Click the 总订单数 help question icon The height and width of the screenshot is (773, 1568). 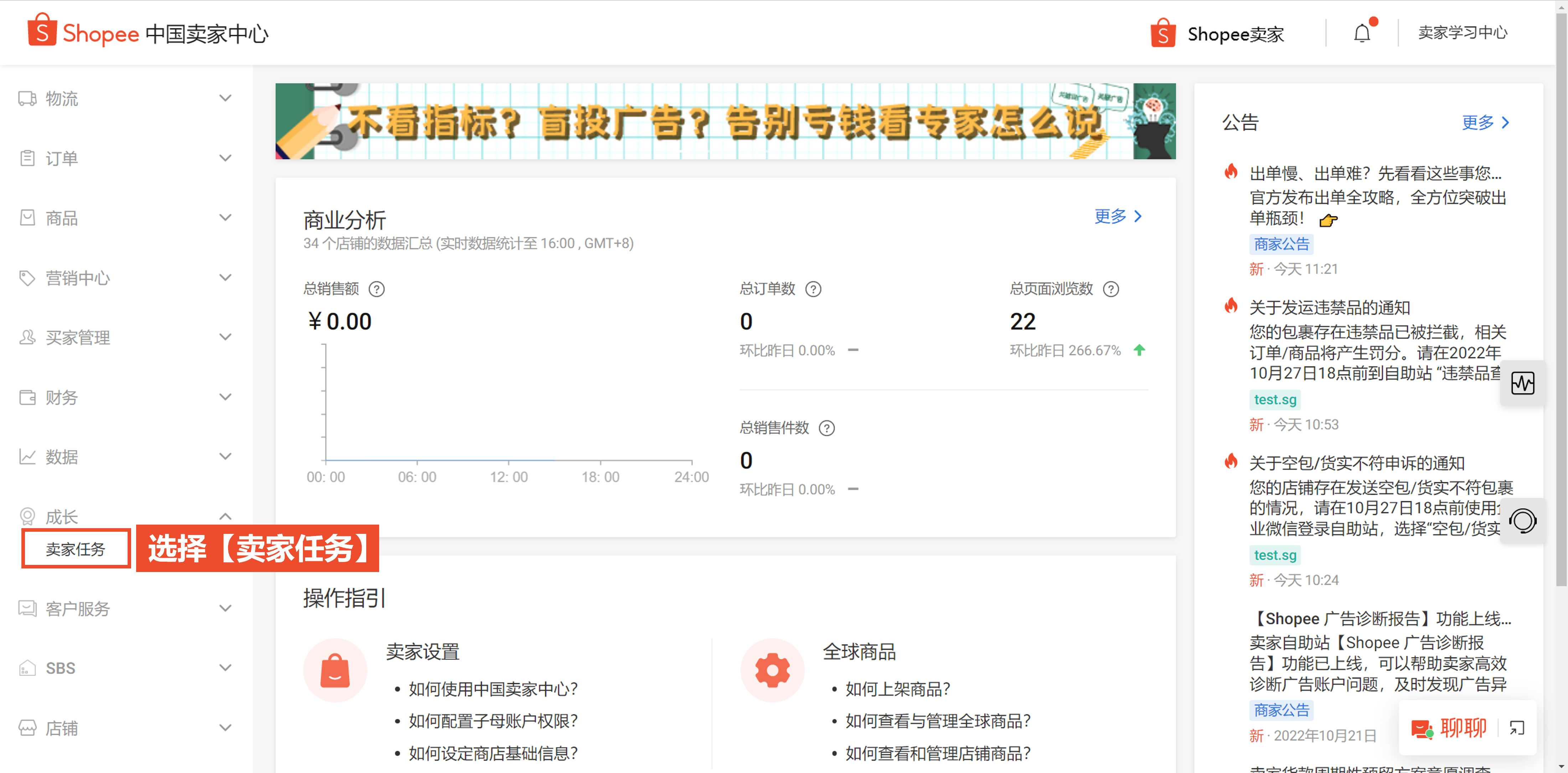click(813, 289)
